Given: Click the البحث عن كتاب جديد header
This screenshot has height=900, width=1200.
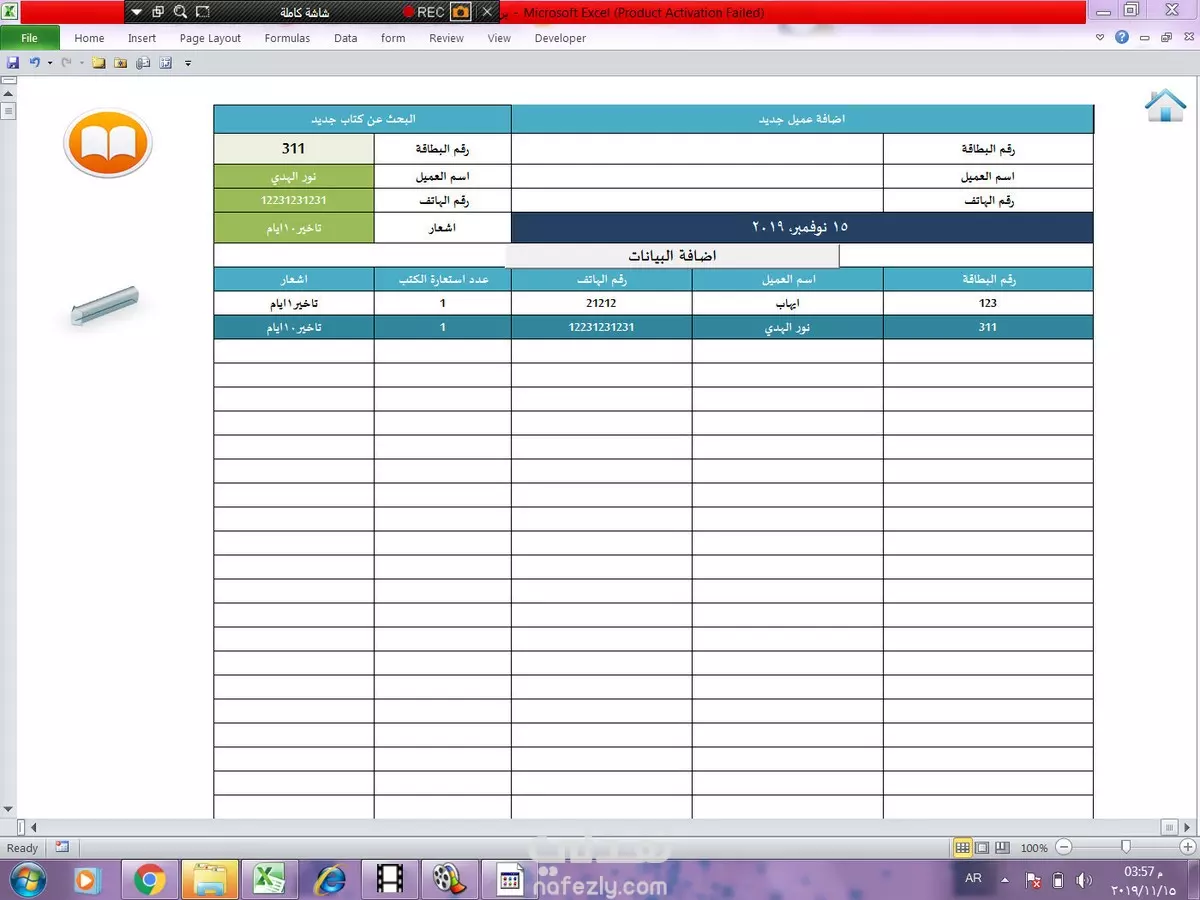Looking at the screenshot, I should (362, 119).
